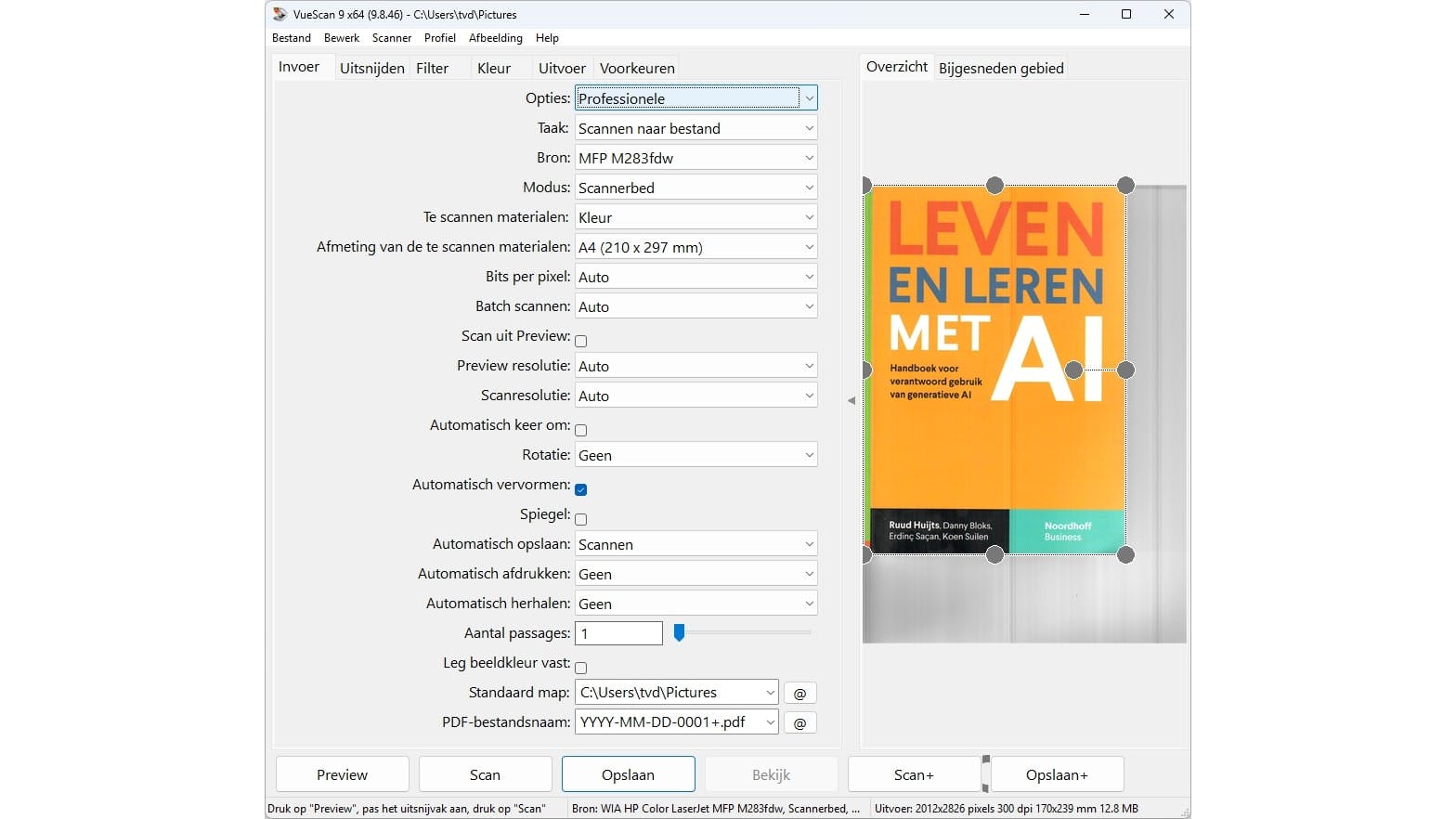Open the Automatisch opslaan dropdown
The width and height of the screenshot is (1456, 819).
696,544
